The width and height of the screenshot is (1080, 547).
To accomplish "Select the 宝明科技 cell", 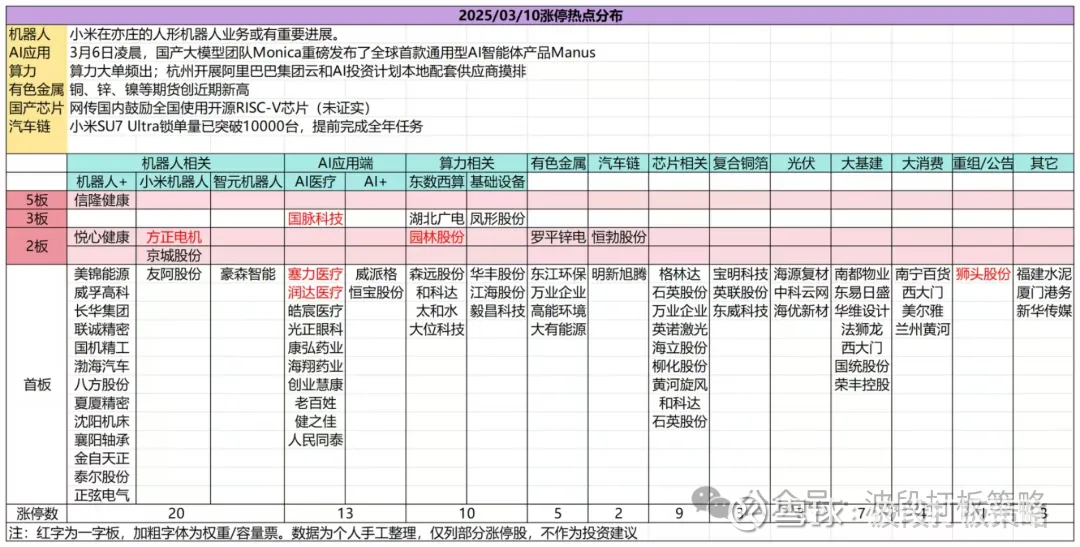I will click(x=740, y=274).
